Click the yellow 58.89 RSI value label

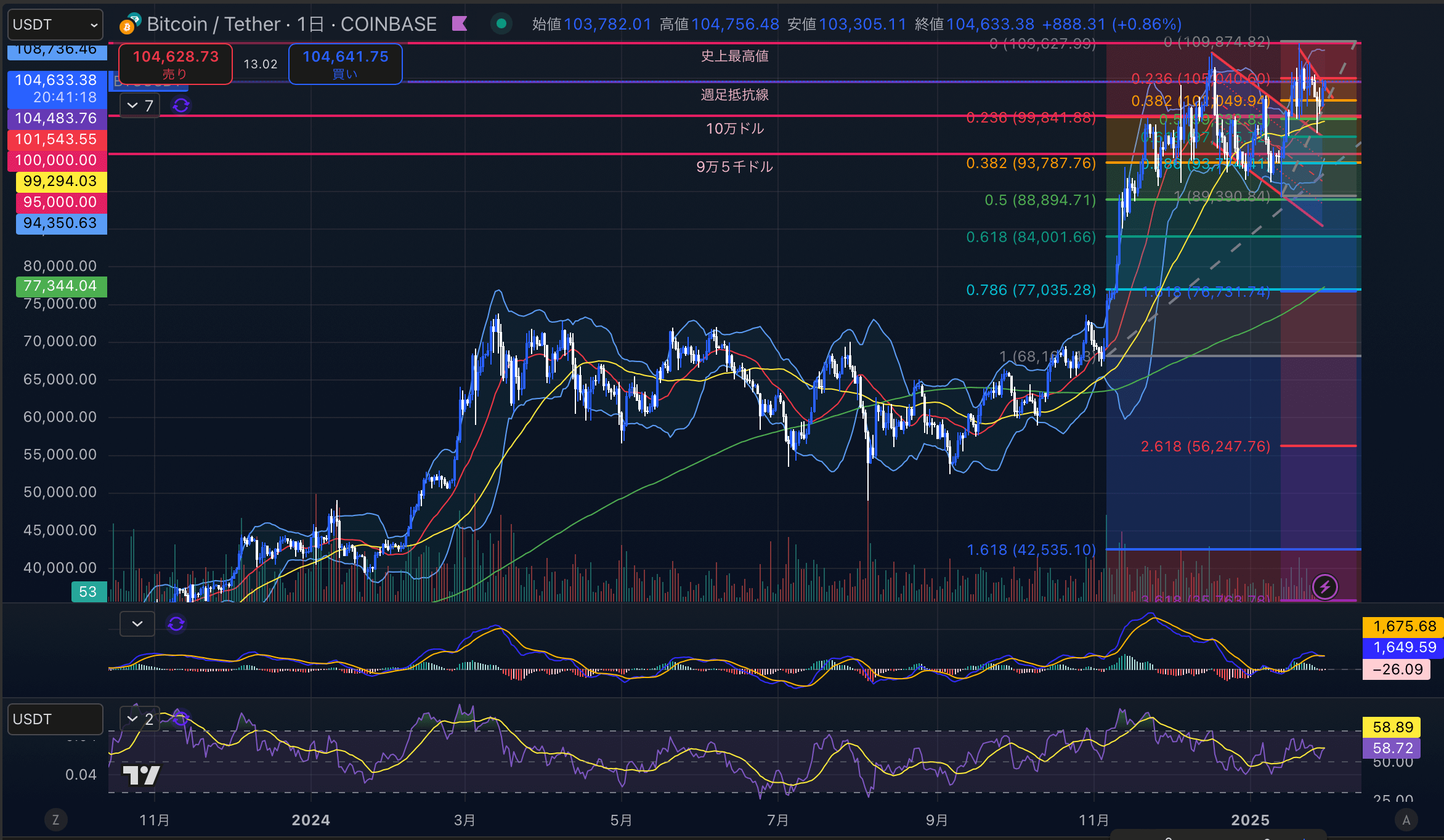coord(1392,727)
